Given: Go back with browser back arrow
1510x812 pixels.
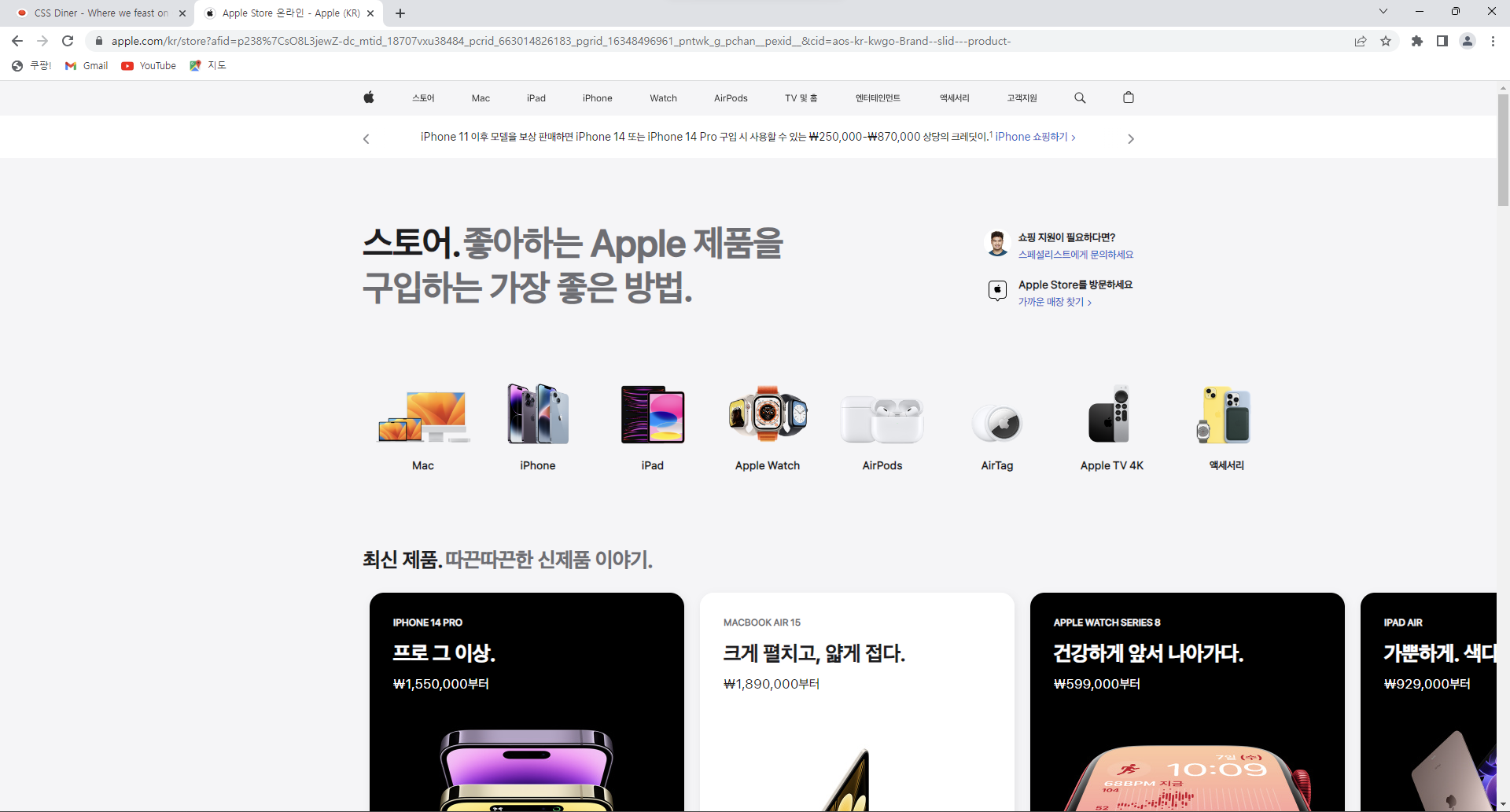Looking at the screenshot, I should click(17, 41).
